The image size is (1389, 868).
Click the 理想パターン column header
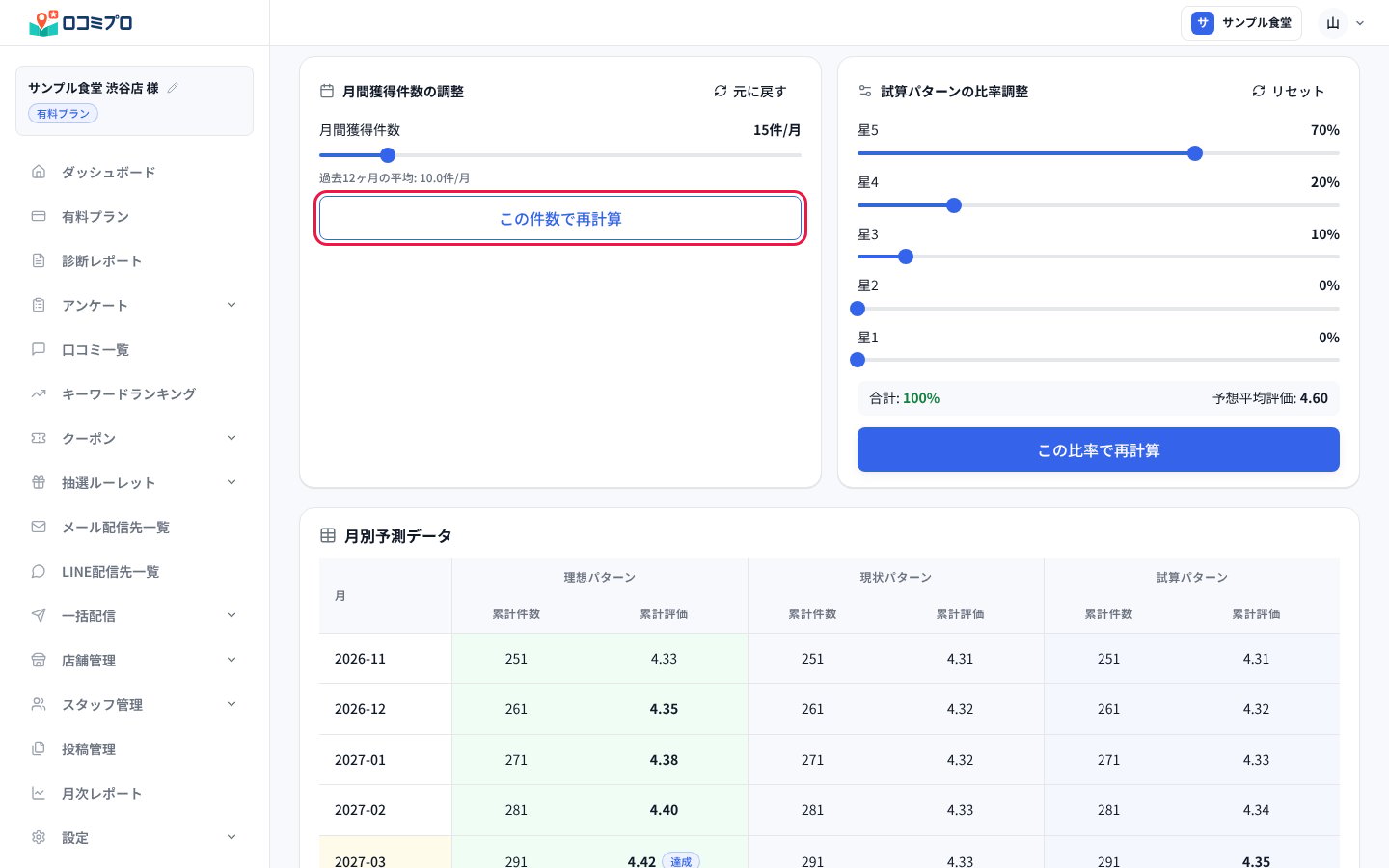[600, 577]
